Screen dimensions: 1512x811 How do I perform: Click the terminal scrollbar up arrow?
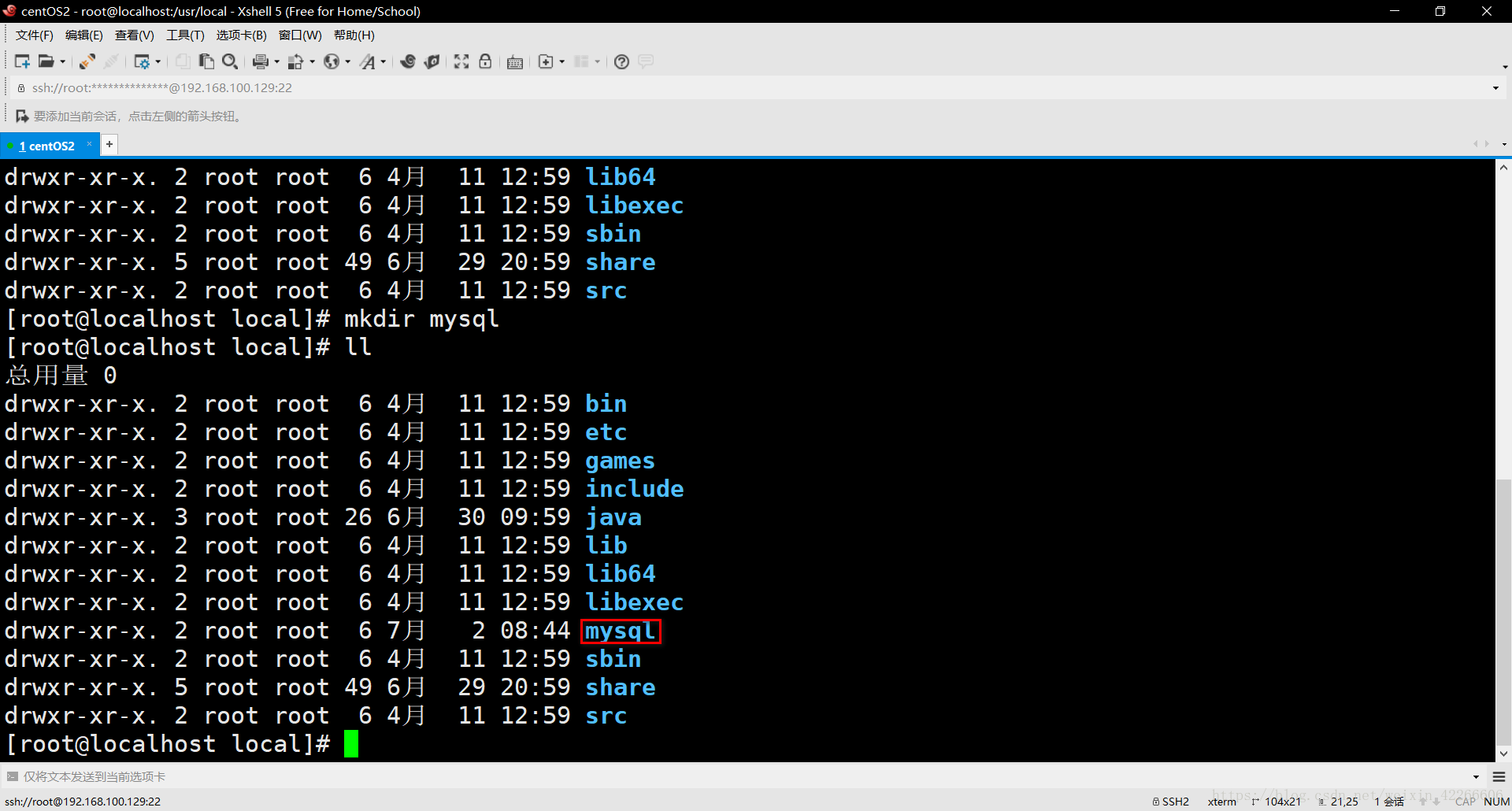coord(1503,168)
